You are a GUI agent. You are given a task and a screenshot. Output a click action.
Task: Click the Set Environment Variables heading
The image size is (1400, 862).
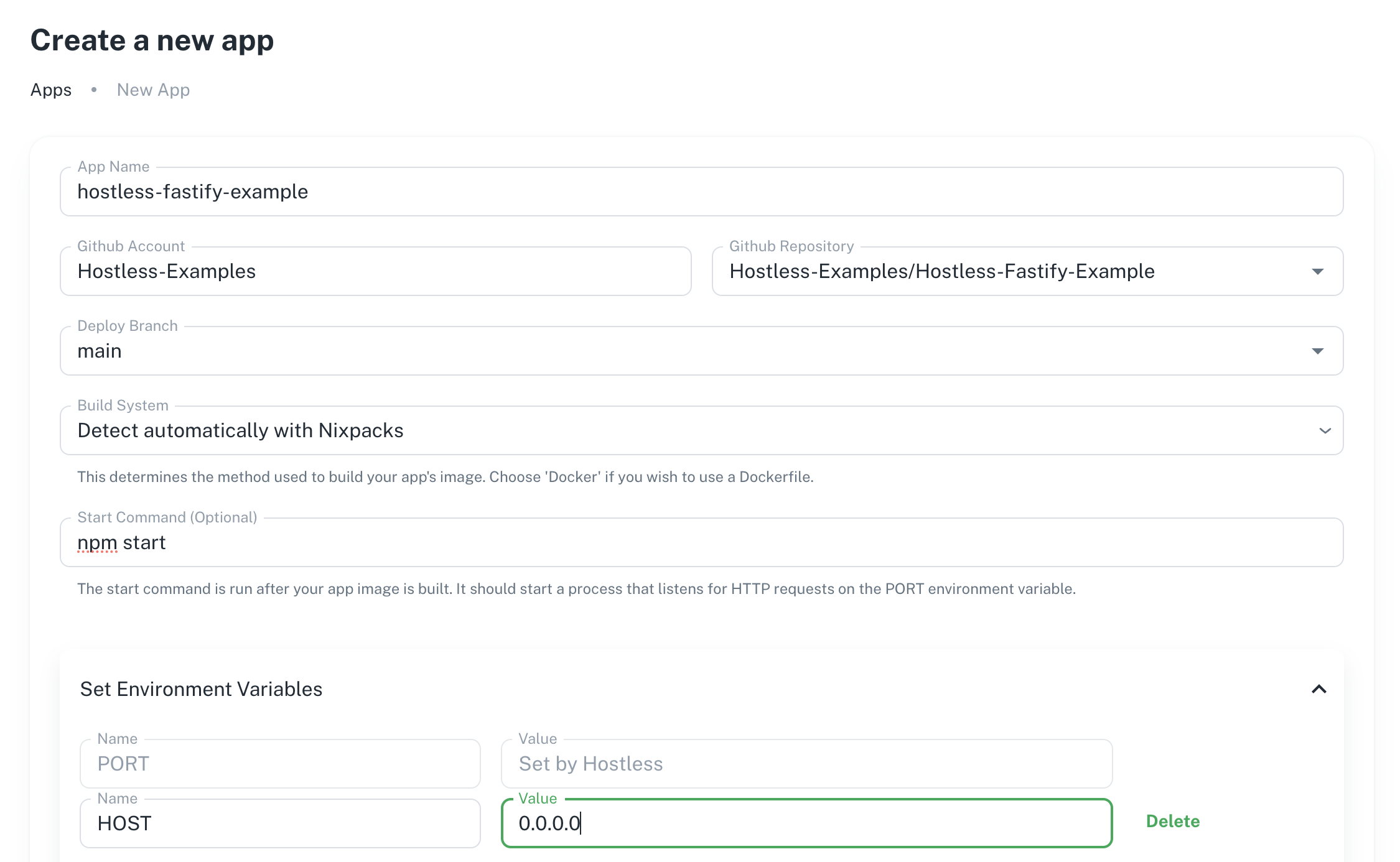point(201,689)
